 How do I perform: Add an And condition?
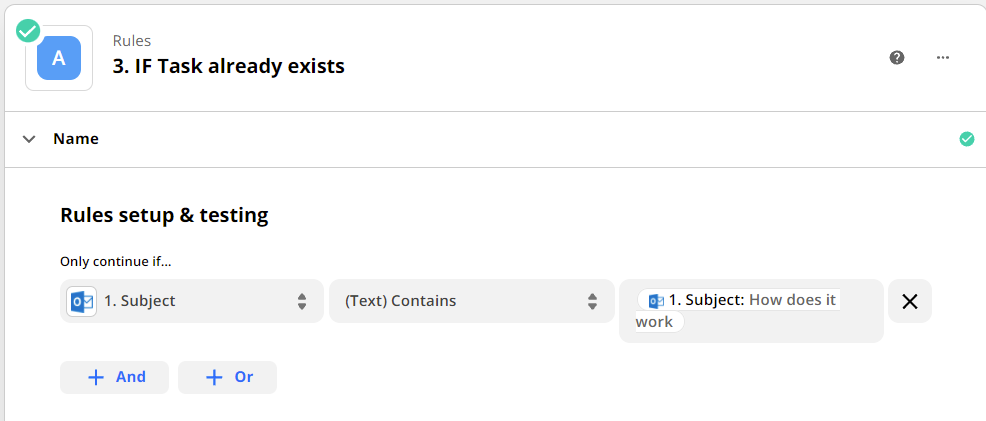(114, 377)
